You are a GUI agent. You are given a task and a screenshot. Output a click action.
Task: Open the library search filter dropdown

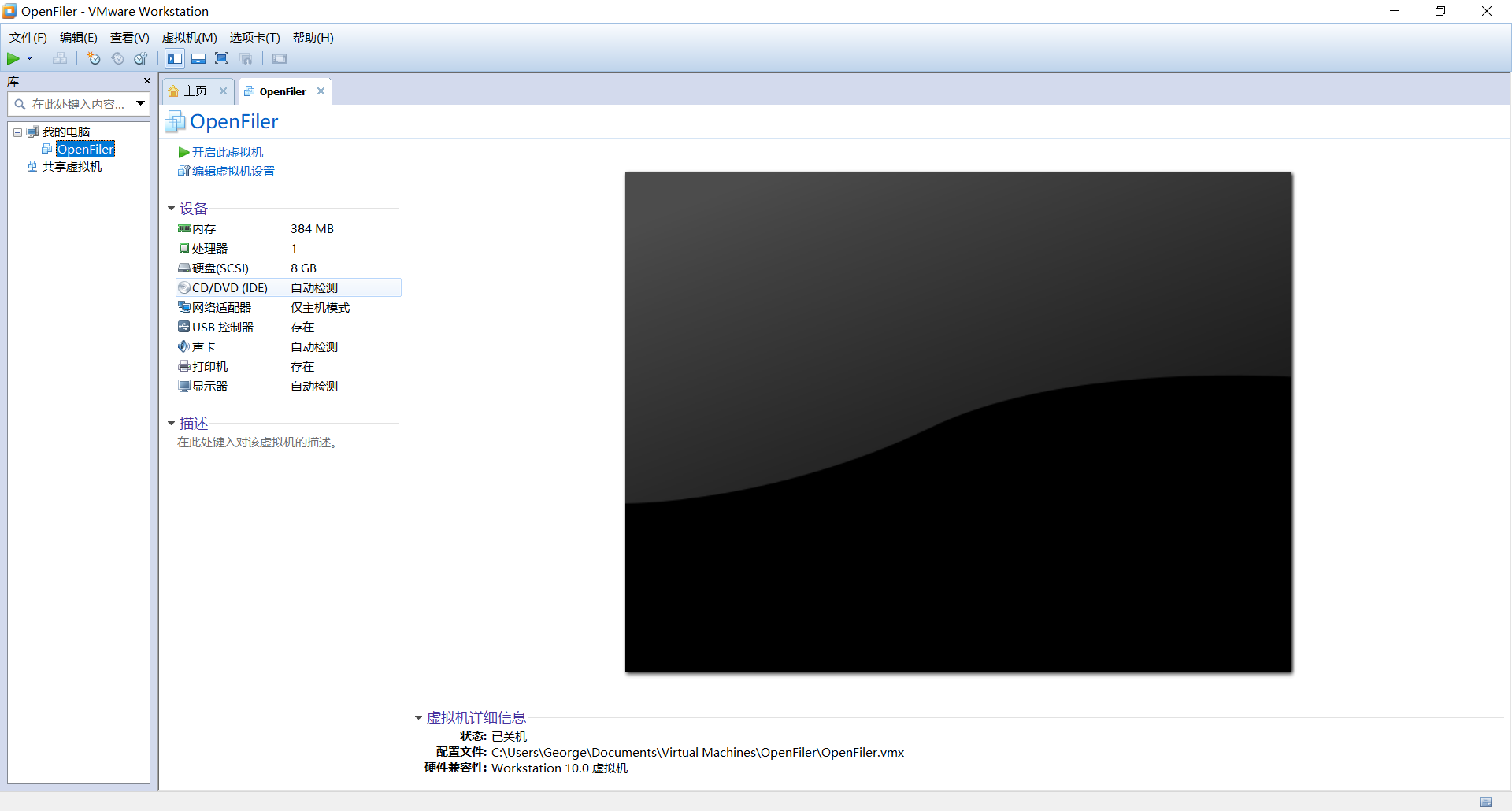click(x=141, y=103)
